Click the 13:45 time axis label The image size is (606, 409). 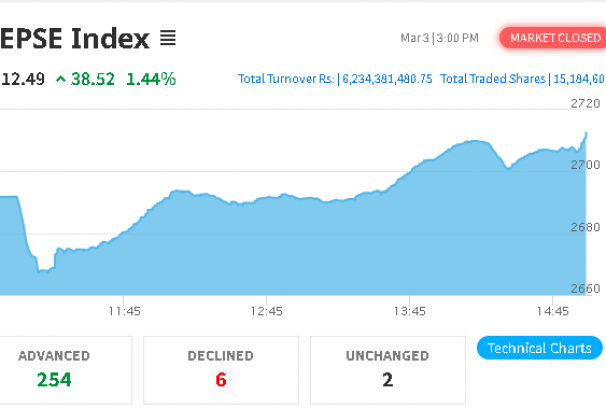pos(410,311)
